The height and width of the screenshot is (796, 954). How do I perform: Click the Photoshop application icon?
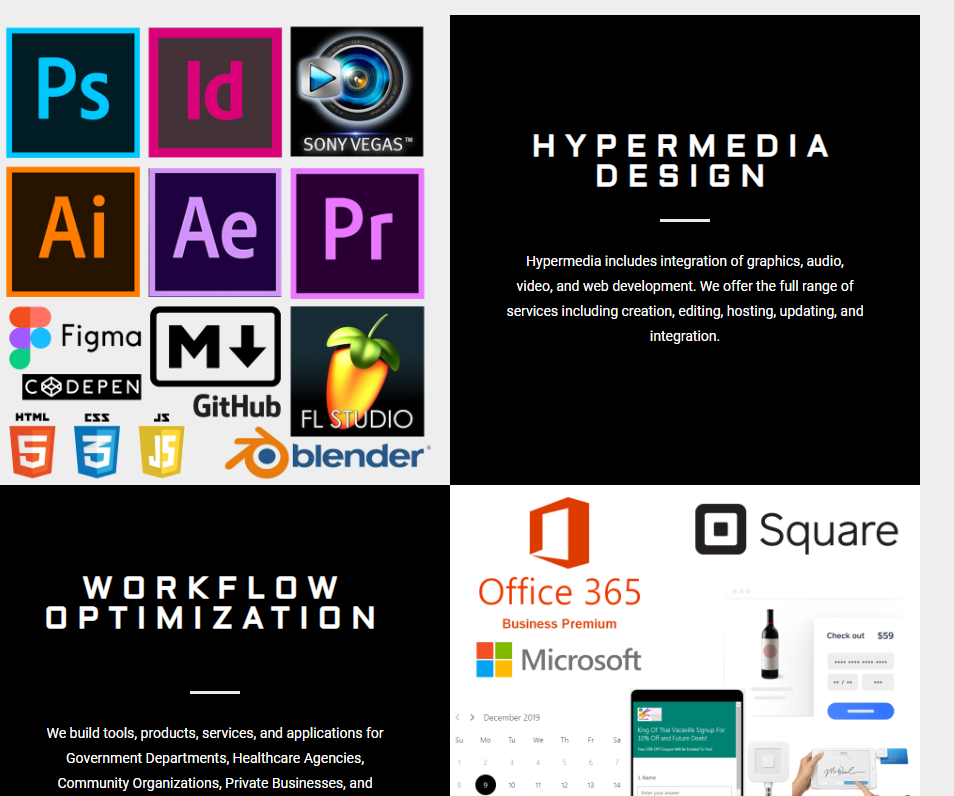click(x=72, y=90)
